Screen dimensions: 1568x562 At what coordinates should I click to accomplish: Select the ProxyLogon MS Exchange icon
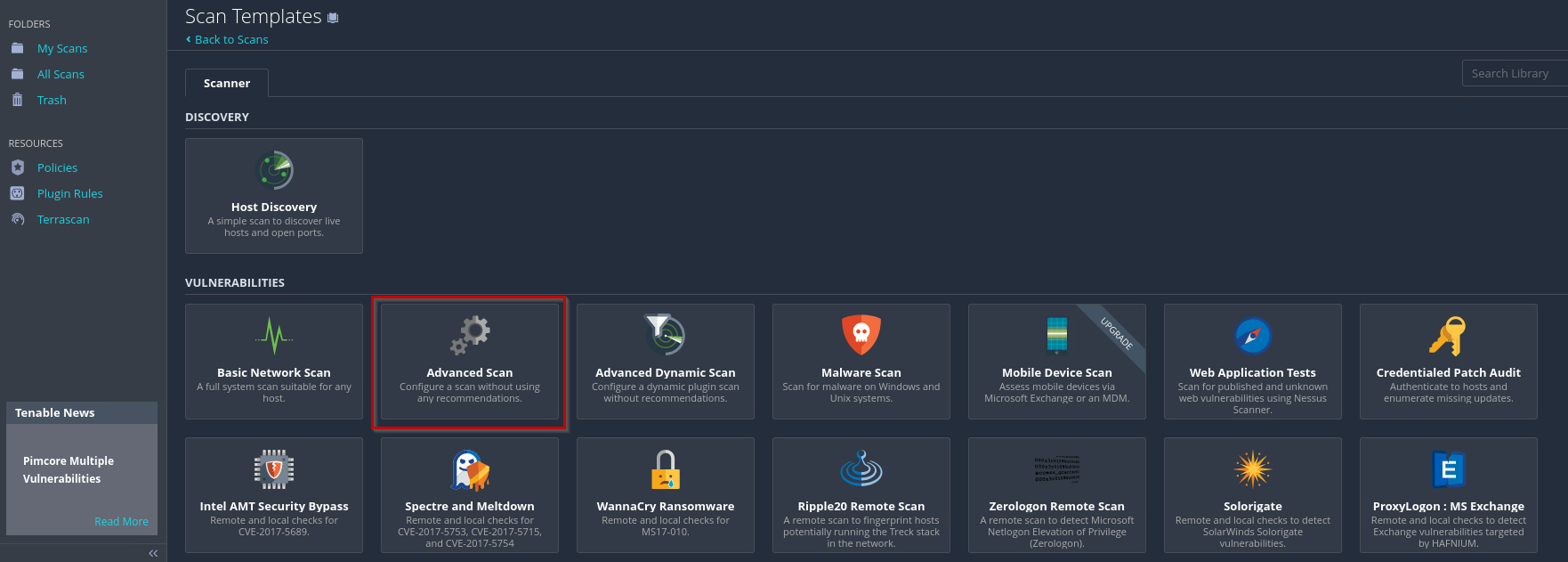pos(1448,469)
